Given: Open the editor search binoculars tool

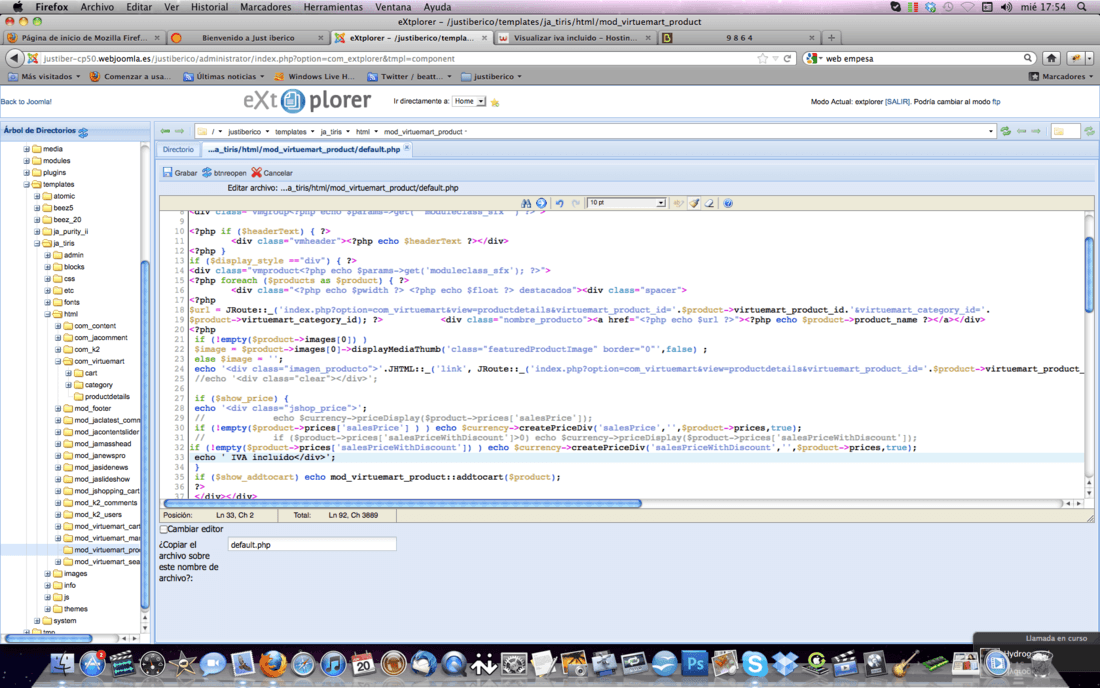Looking at the screenshot, I should pyautogui.click(x=526, y=203).
